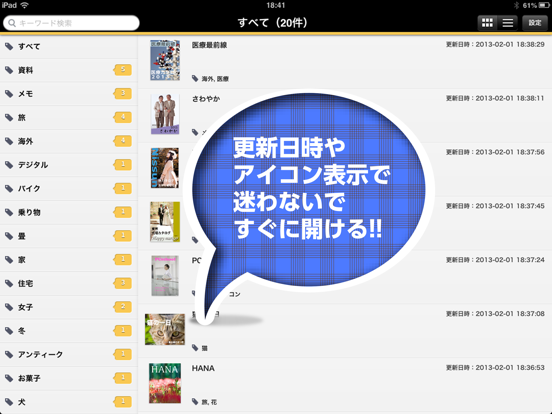Click the 海外, 医療 tag label
Image resolution: width=552 pixels, height=414 pixels.
click(215, 79)
